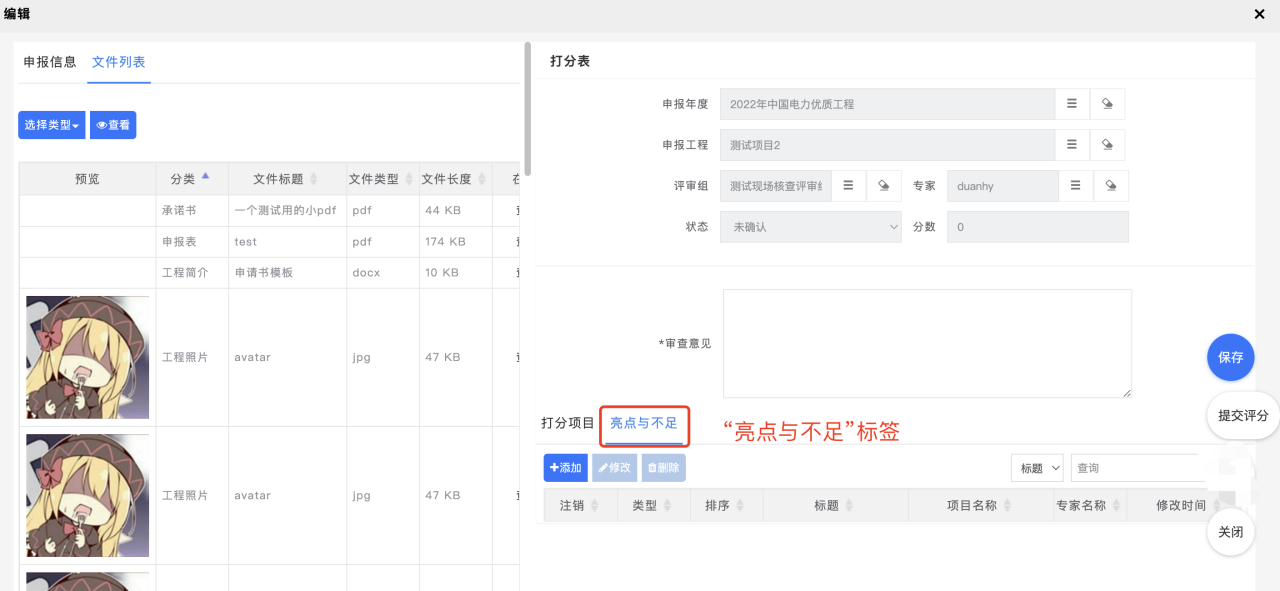Switch to the 打分项目 tab
Screen dimensions: 1280x591
568,423
